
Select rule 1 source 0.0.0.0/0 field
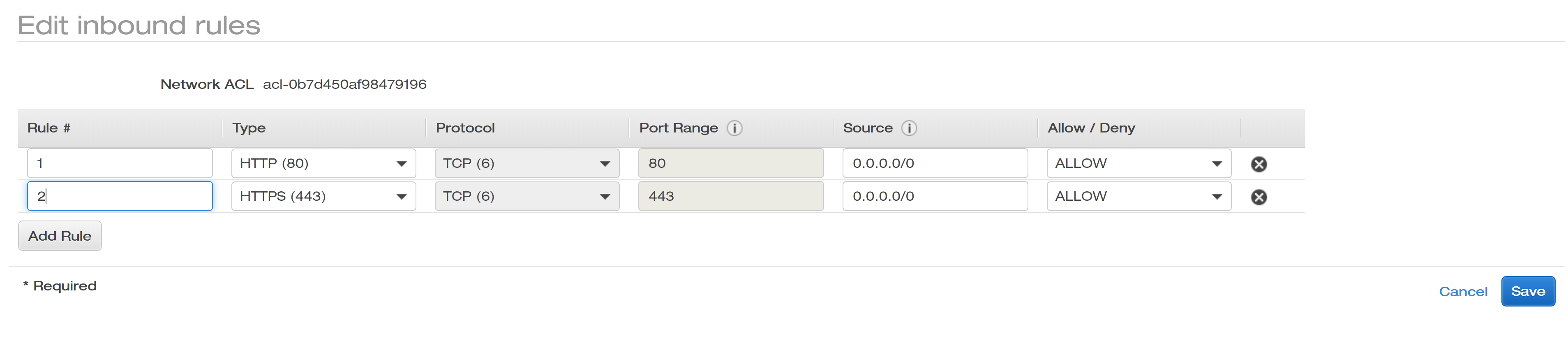pos(934,163)
